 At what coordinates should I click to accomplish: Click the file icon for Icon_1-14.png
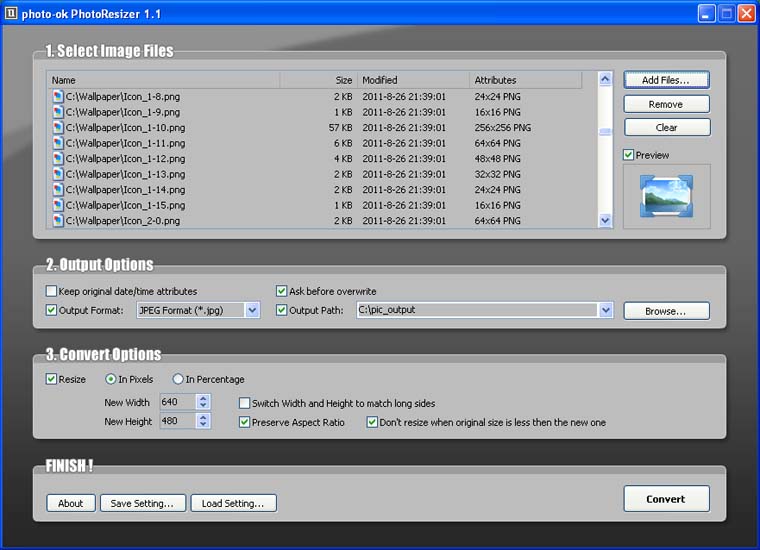[58, 189]
